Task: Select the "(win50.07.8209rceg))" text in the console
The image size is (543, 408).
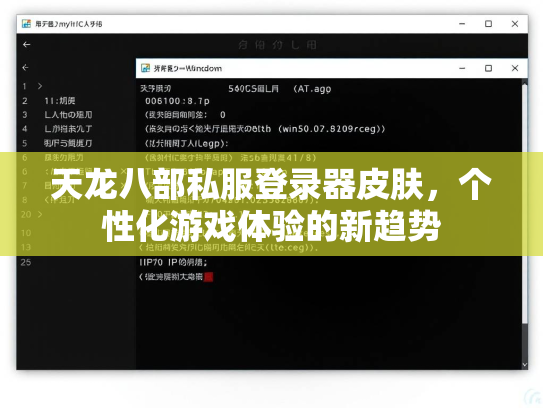Action: click(331, 129)
